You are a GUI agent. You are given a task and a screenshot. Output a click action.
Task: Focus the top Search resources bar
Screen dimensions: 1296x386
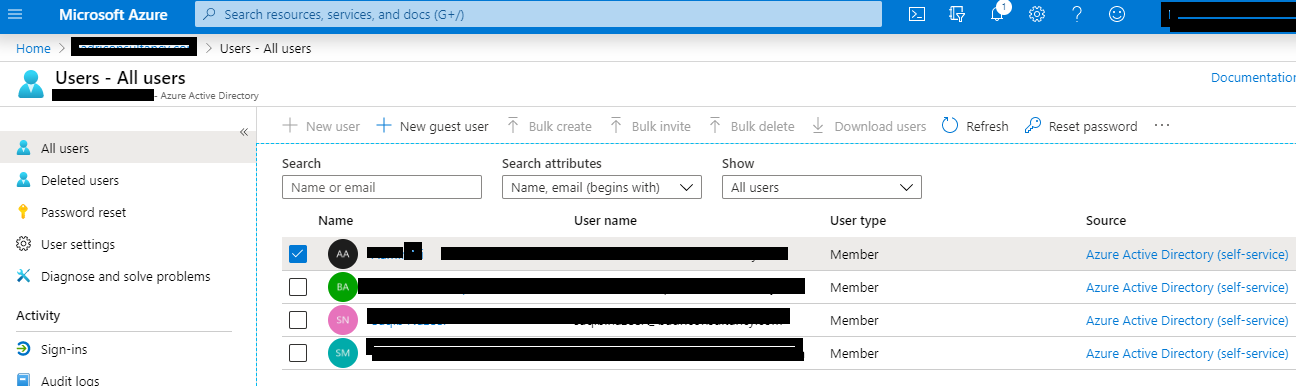tap(538, 14)
